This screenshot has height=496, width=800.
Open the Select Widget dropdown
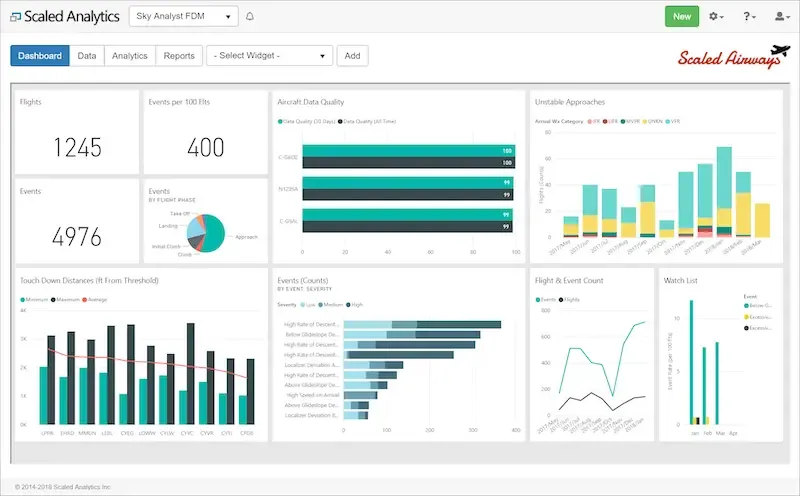(269, 56)
